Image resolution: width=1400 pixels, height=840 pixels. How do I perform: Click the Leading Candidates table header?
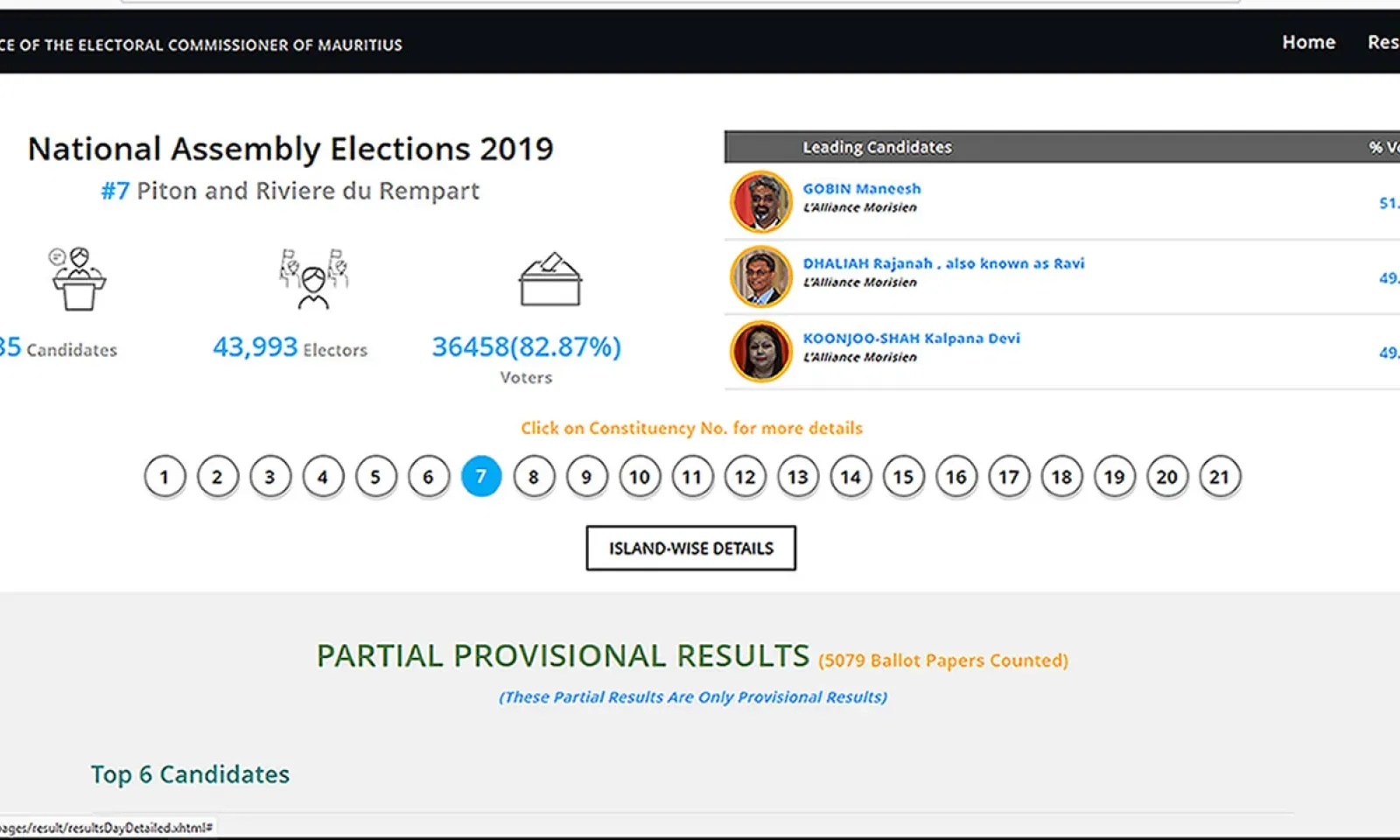(x=877, y=147)
